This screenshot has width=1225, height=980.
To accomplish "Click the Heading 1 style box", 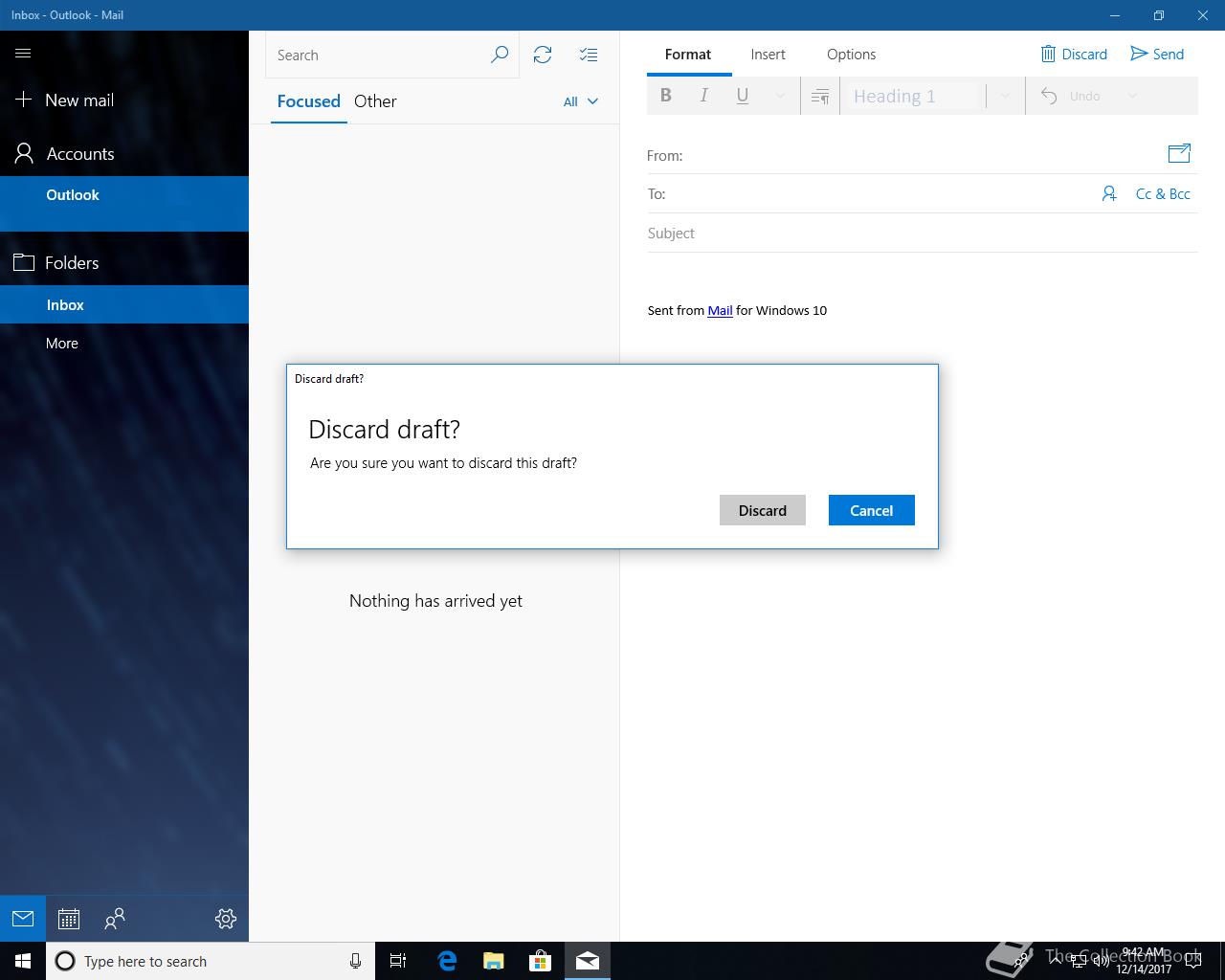I will tap(914, 96).
